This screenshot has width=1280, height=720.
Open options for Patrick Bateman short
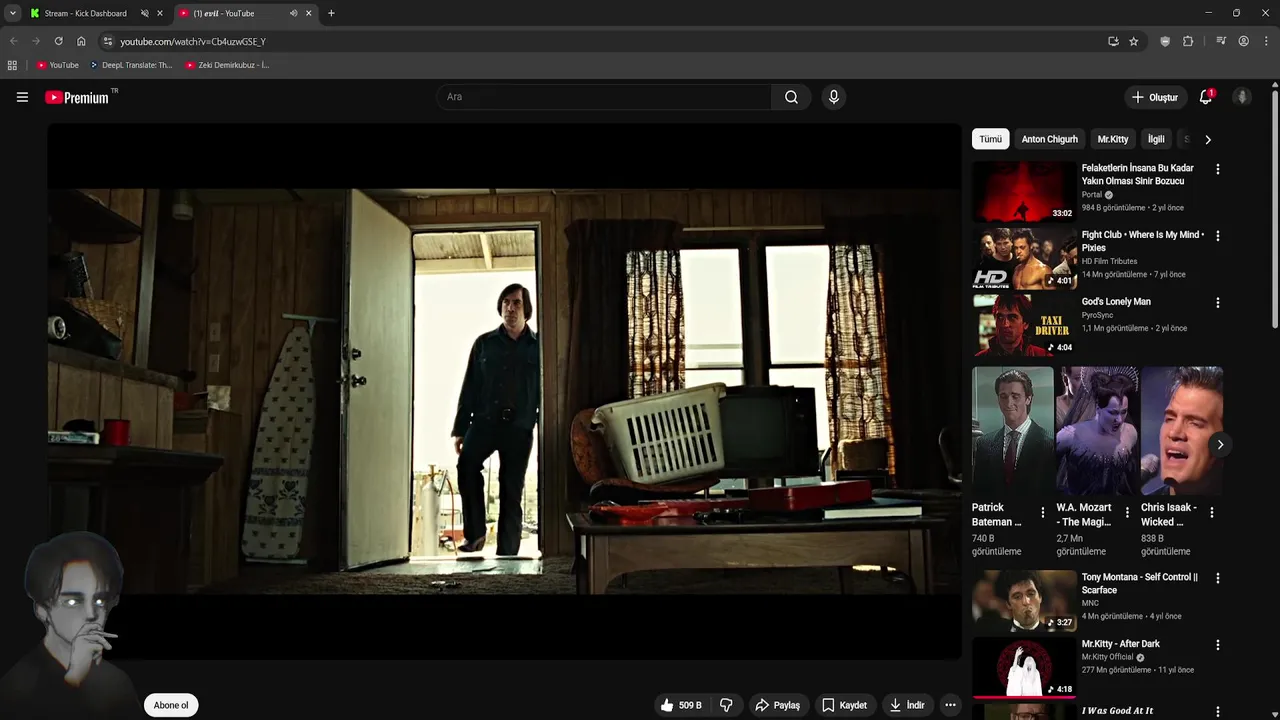(x=1043, y=513)
